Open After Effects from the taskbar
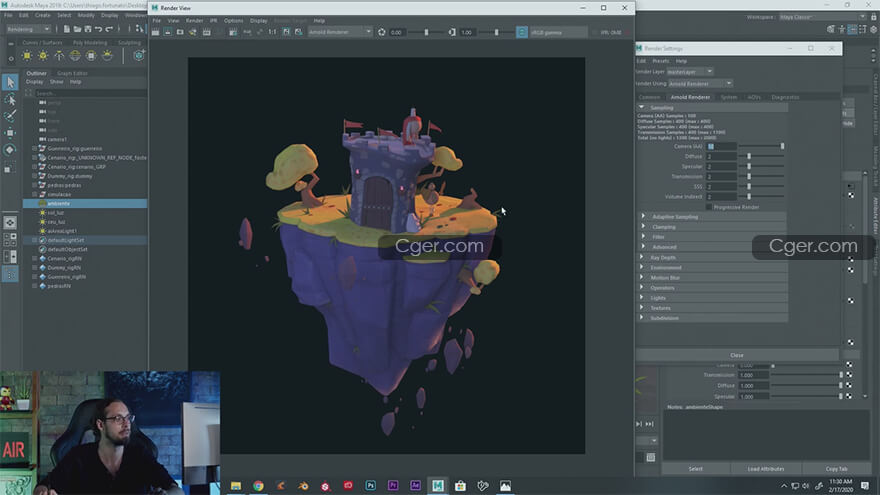This screenshot has height=495, width=880. click(x=415, y=485)
